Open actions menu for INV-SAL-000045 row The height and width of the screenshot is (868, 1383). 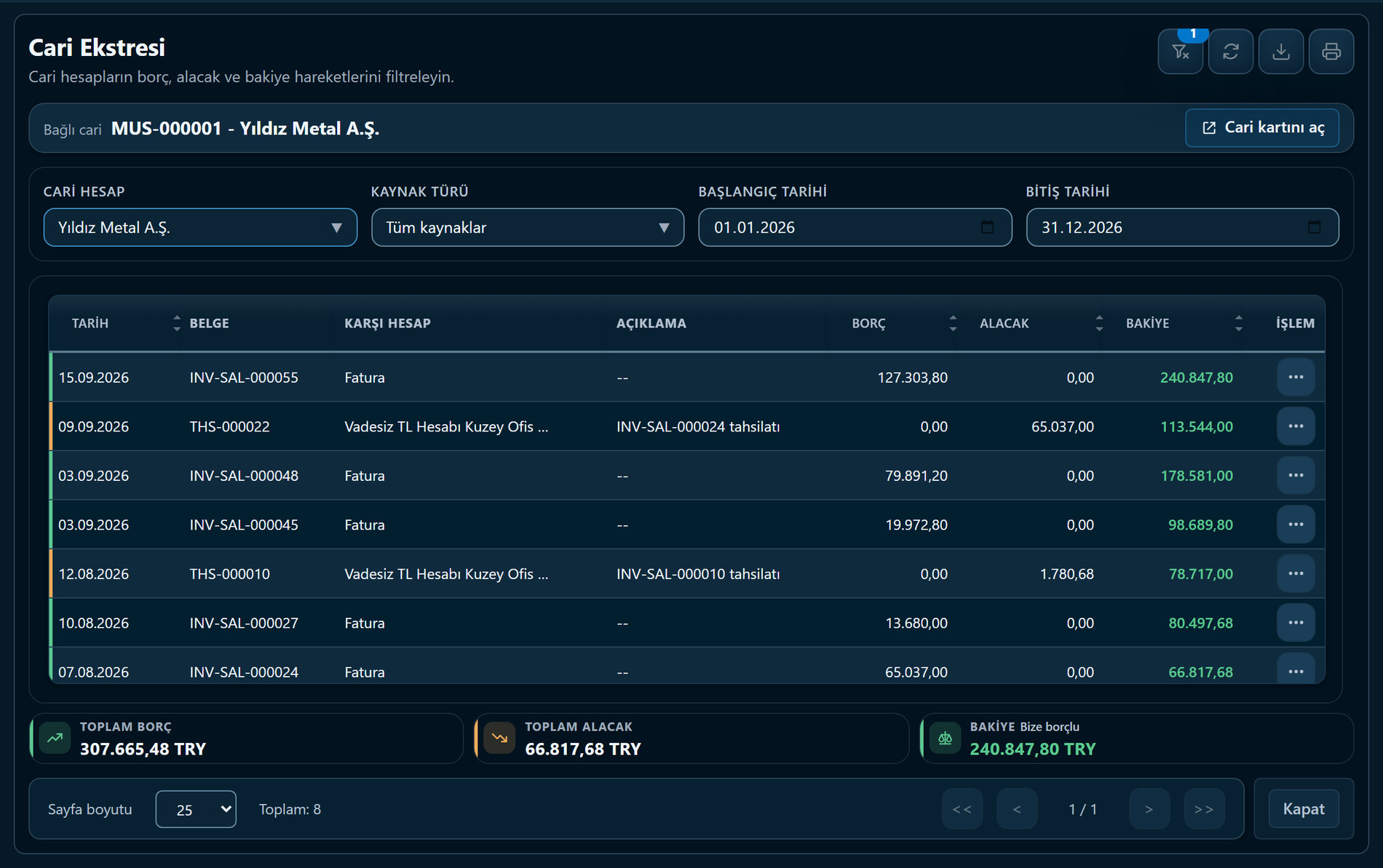click(1296, 525)
